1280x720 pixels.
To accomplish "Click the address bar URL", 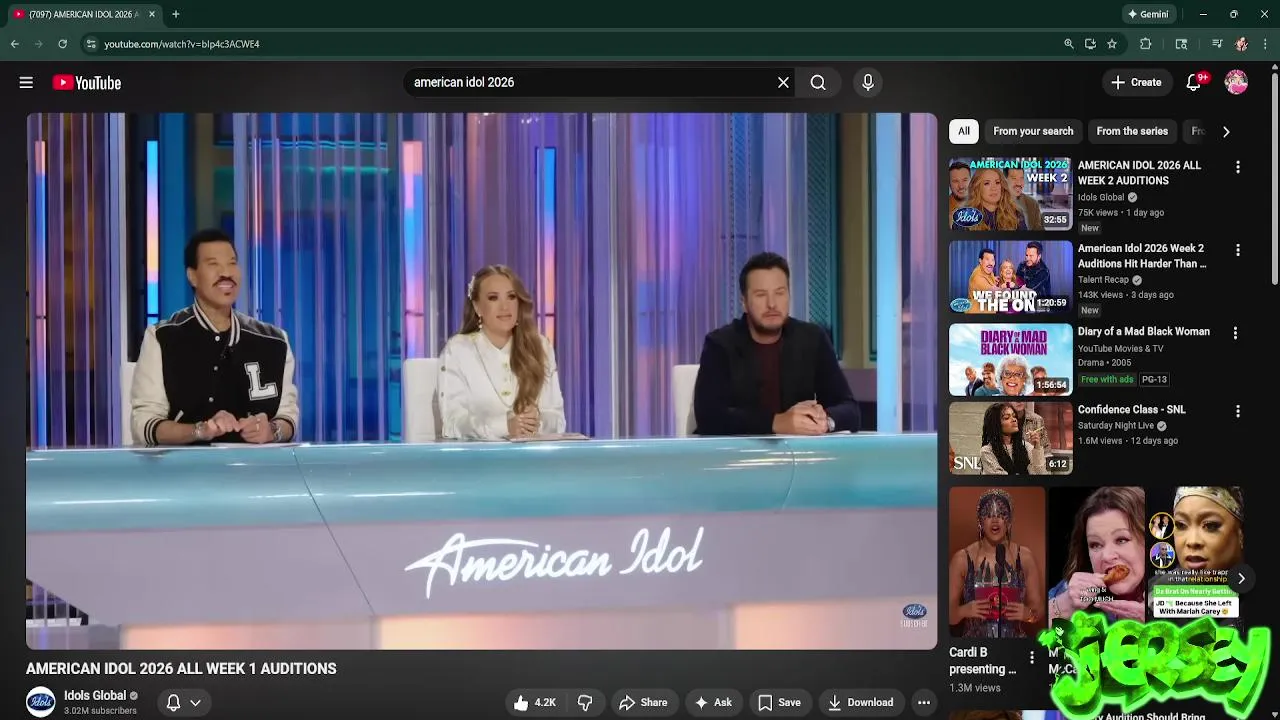I will point(182,44).
